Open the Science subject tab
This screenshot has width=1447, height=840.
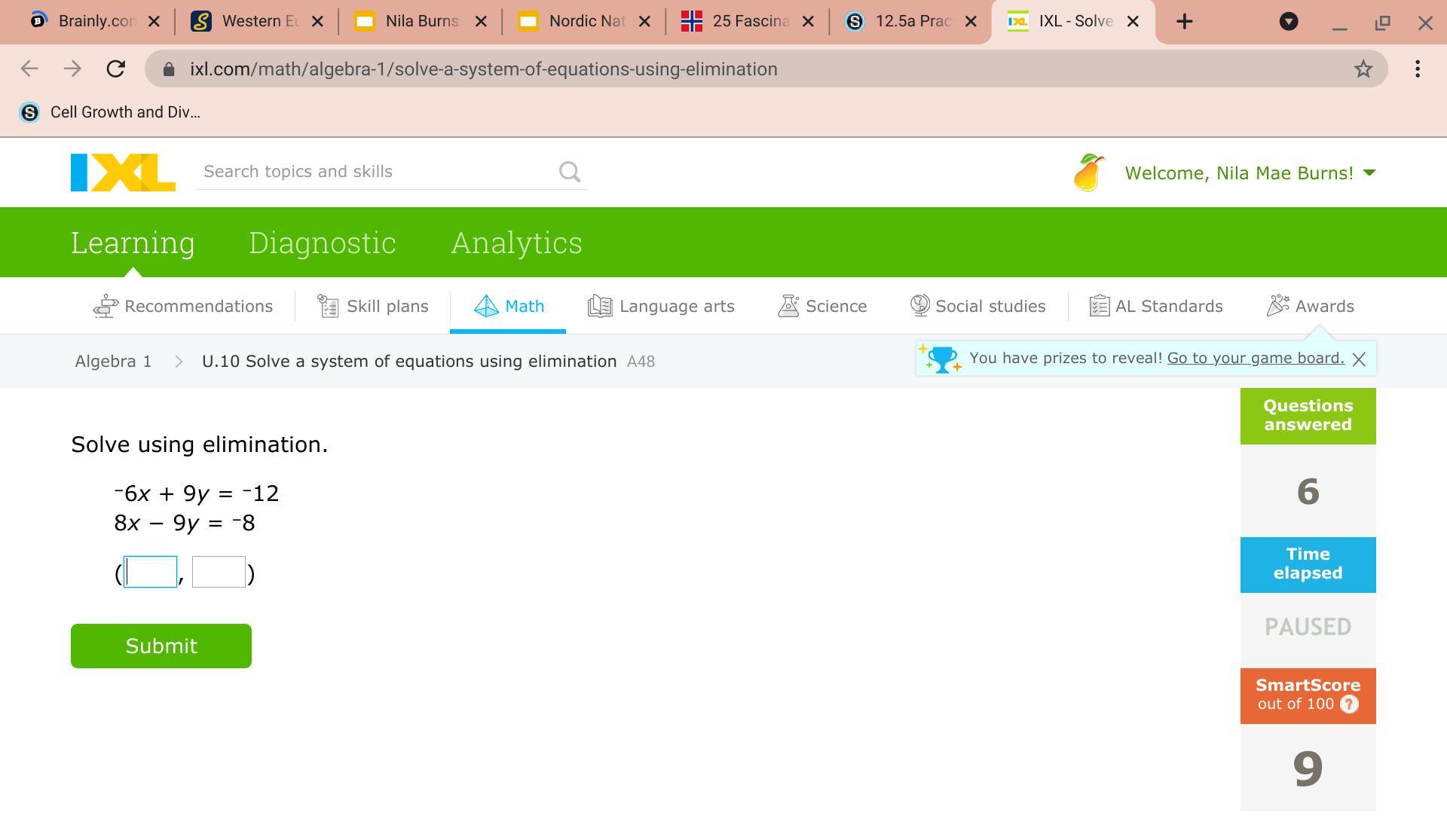pyautogui.click(x=823, y=307)
